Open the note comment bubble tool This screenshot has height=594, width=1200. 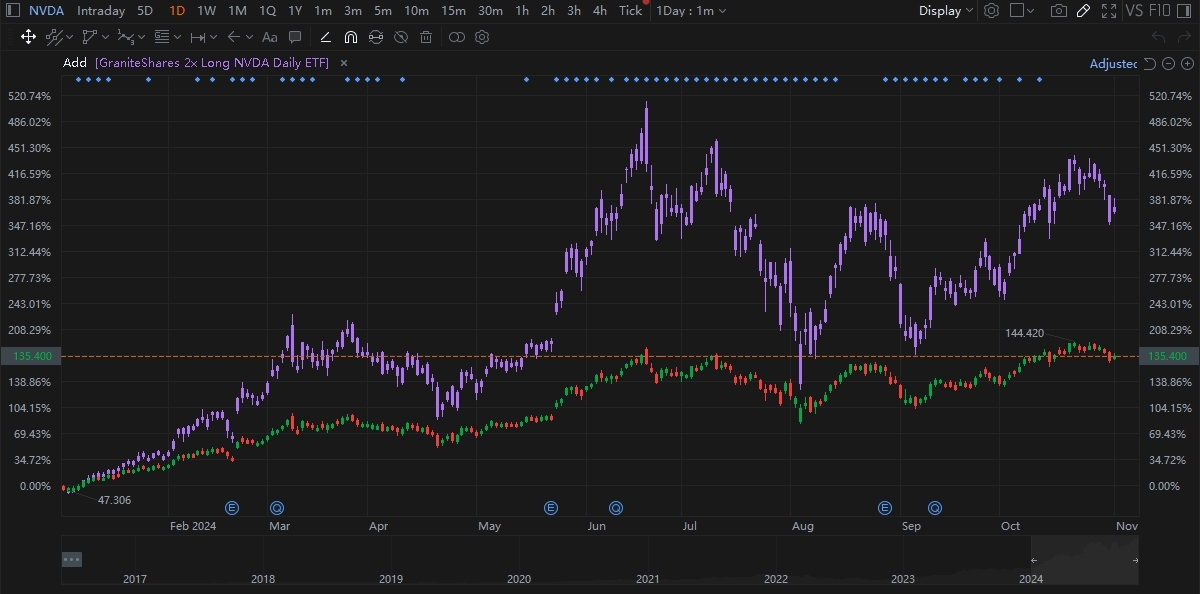(x=295, y=37)
